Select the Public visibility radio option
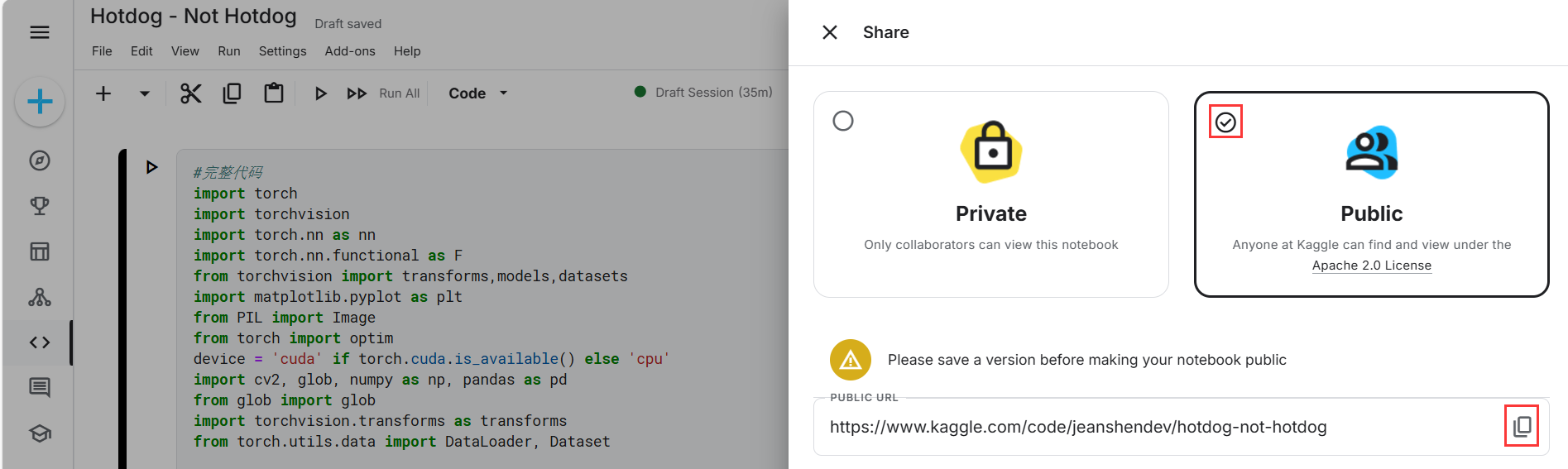Viewport: 1568px width, 469px height. tap(1225, 122)
